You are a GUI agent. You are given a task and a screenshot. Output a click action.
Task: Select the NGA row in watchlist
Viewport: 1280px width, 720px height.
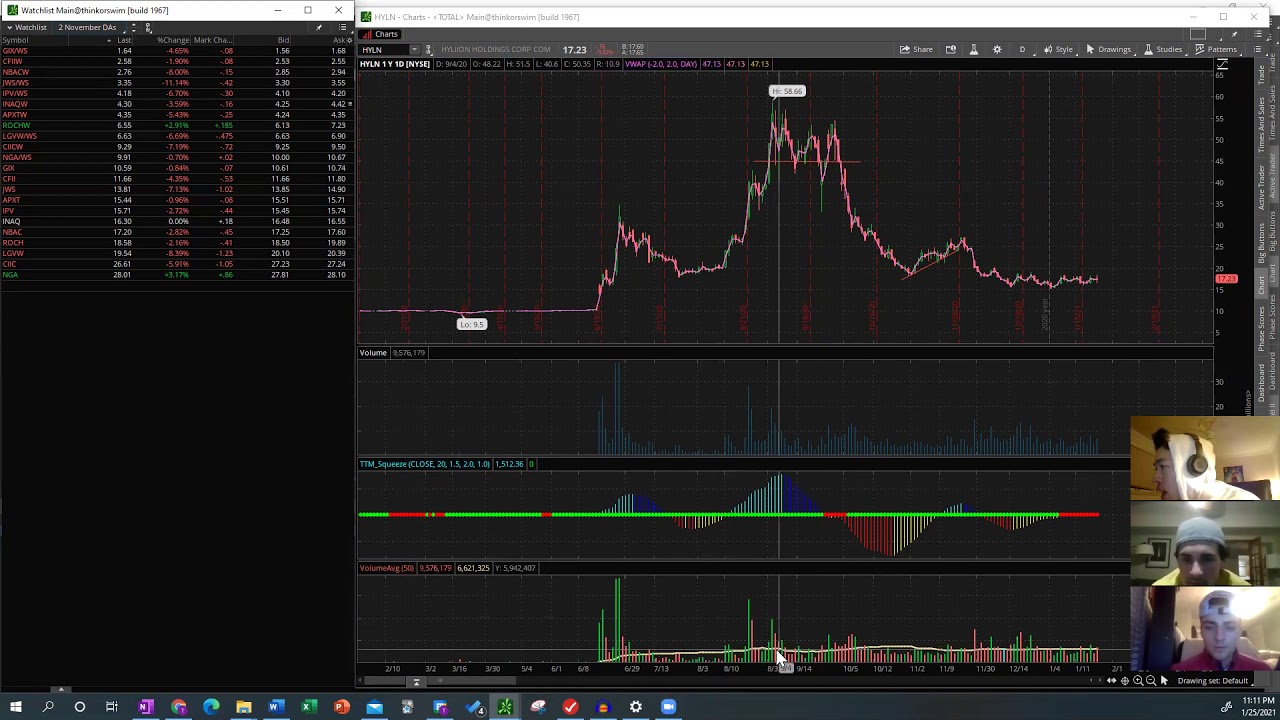pyautogui.click(x=175, y=274)
